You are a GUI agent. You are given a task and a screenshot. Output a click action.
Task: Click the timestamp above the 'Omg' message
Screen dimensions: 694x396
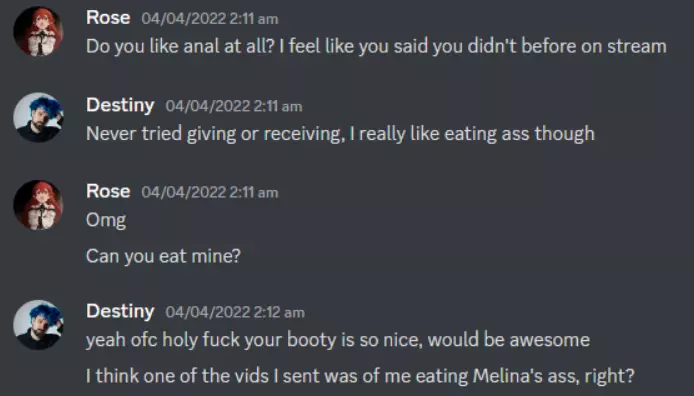pyautogui.click(x=210, y=192)
